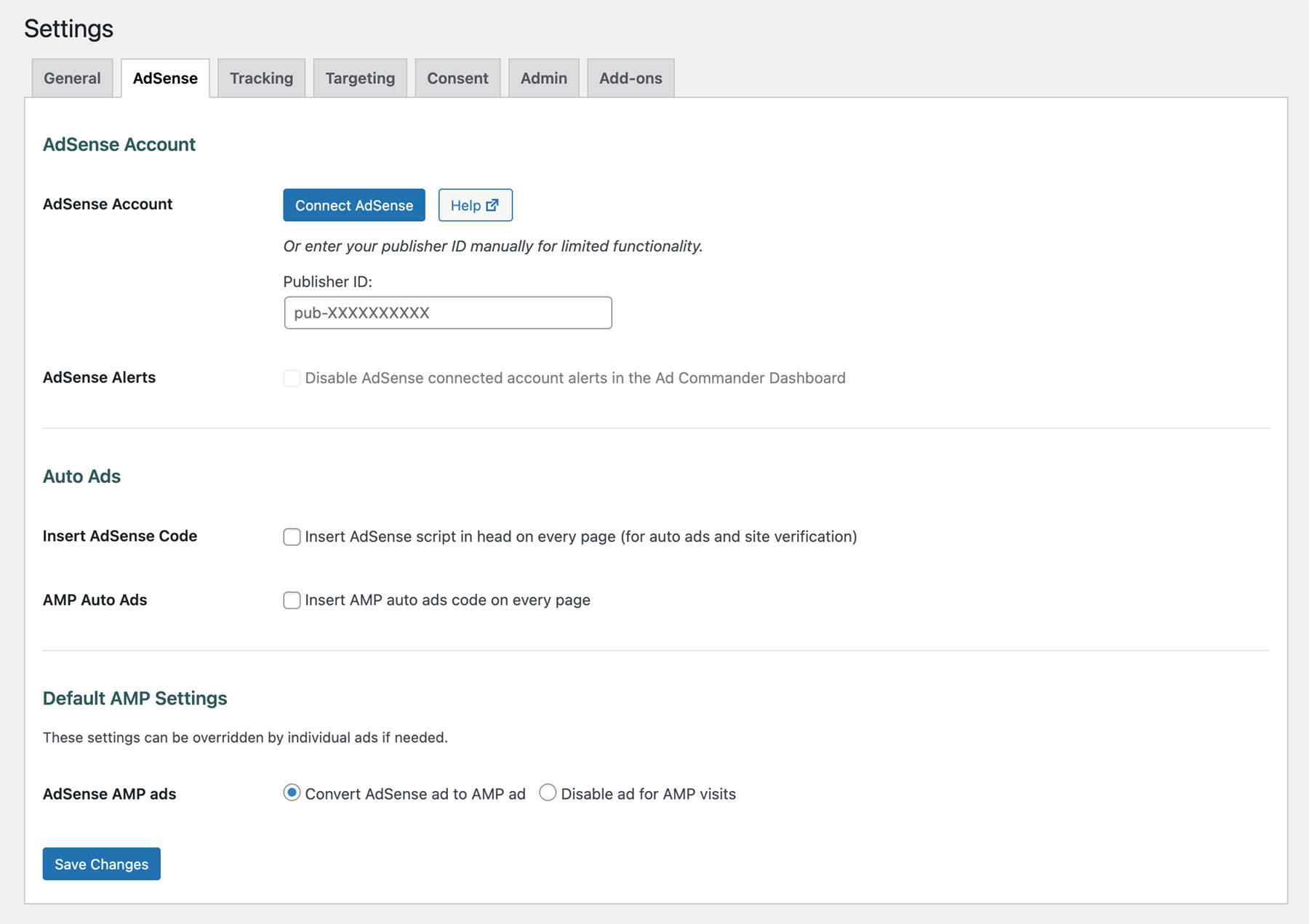Click the AMP Auto Ads label
This screenshot has height=924, width=1309.
[95, 600]
